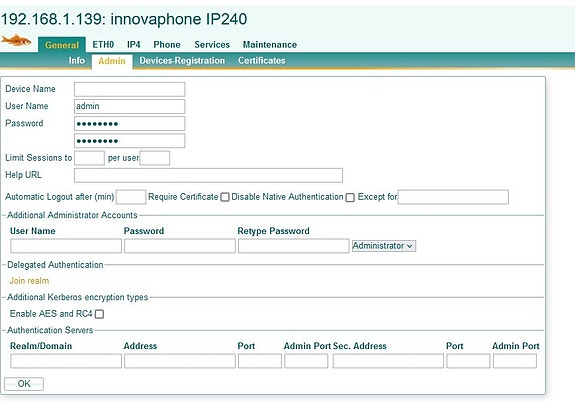Switch to the ETH0 tab
The height and width of the screenshot is (402, 575).
pyautogui.click(x=103, y=45)
